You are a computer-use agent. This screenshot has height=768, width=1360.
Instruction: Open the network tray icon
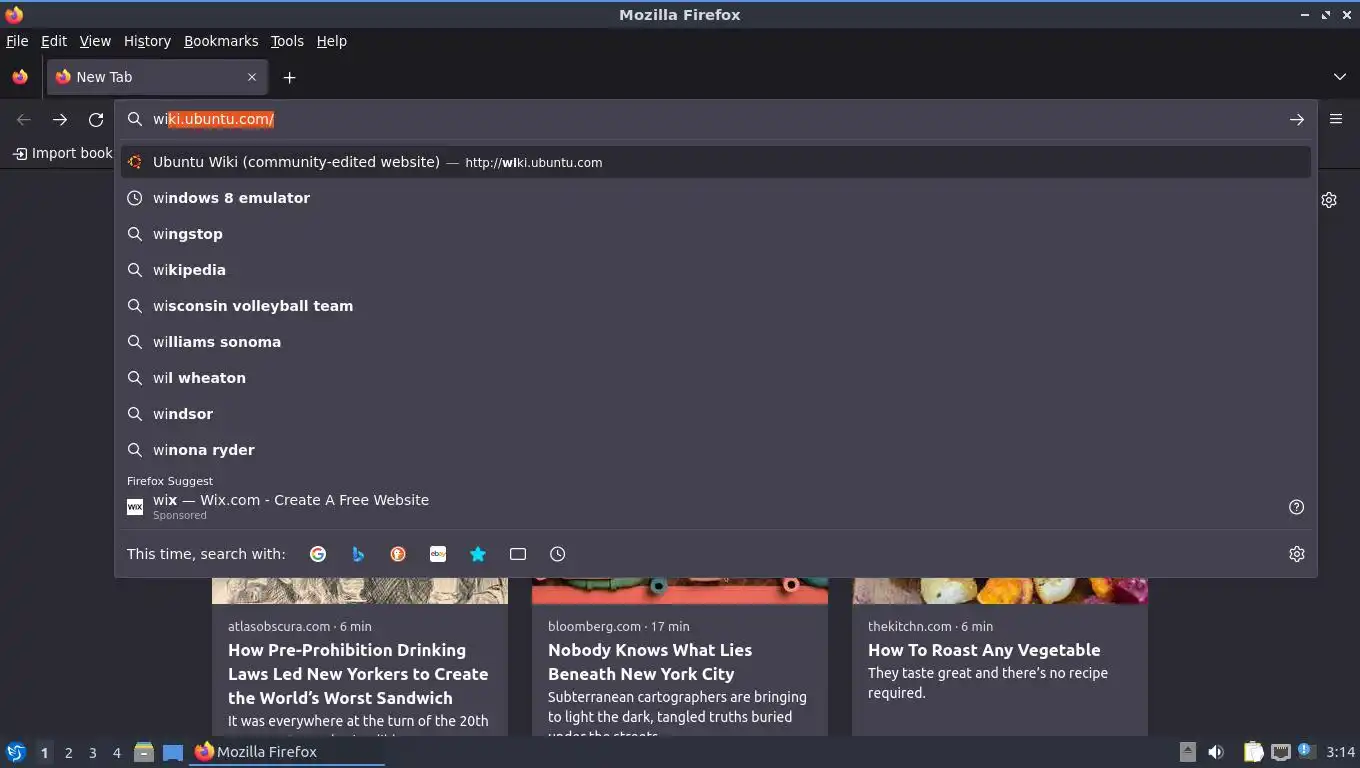click(1281, 752)
